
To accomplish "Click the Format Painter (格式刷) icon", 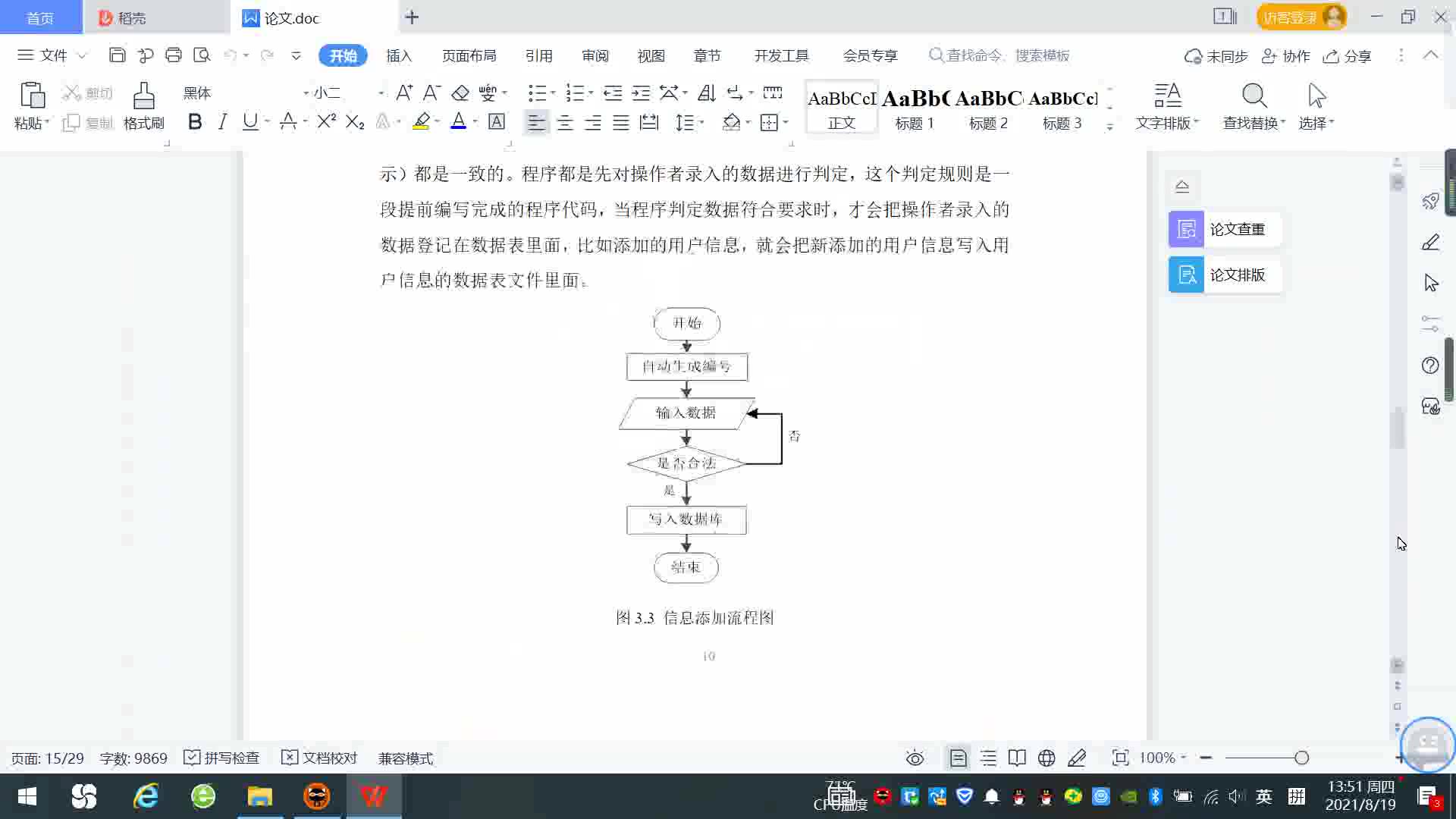I will pyautogui.click(x=143, y=97).
